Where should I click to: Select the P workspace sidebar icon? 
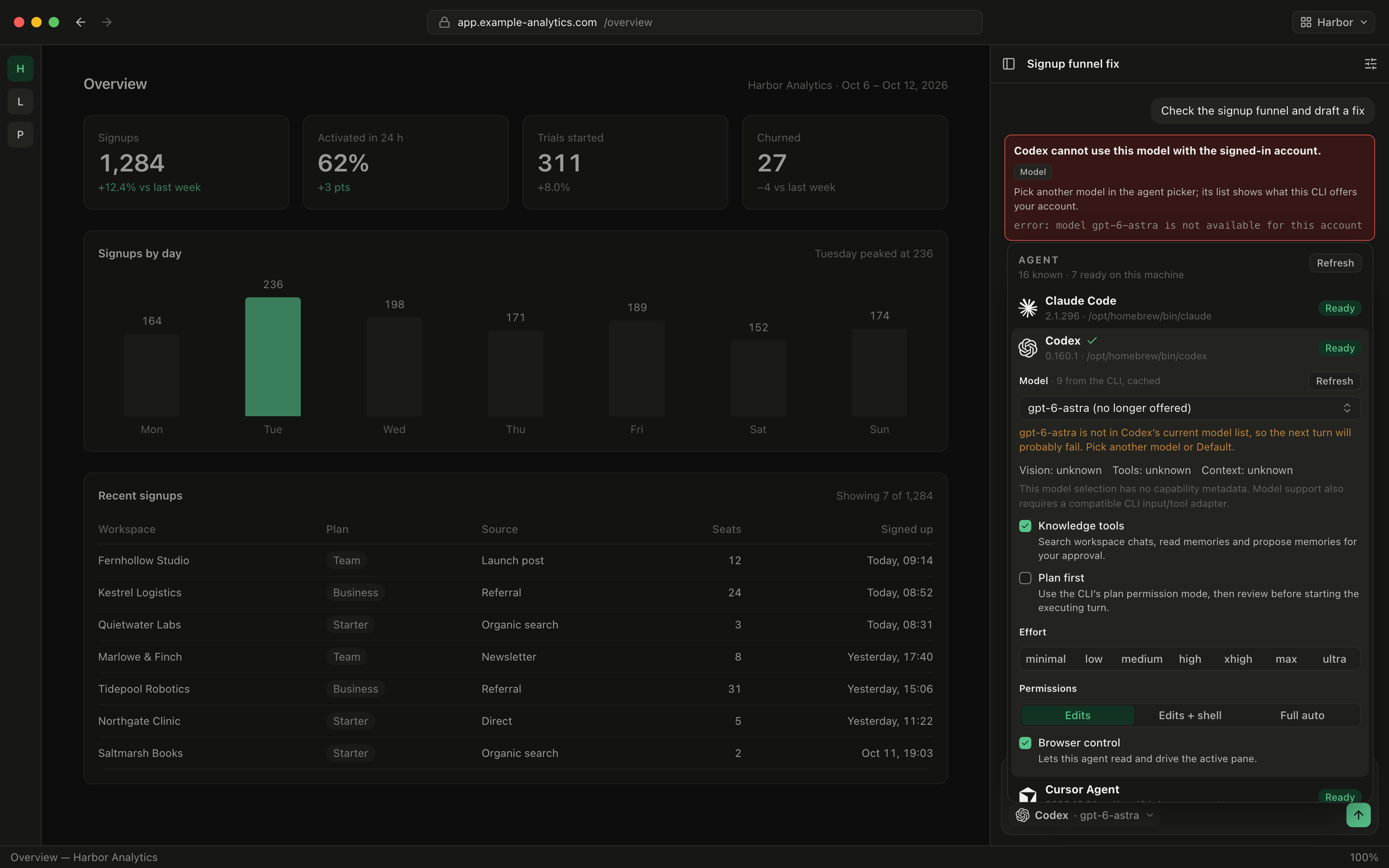coord(20,135)
